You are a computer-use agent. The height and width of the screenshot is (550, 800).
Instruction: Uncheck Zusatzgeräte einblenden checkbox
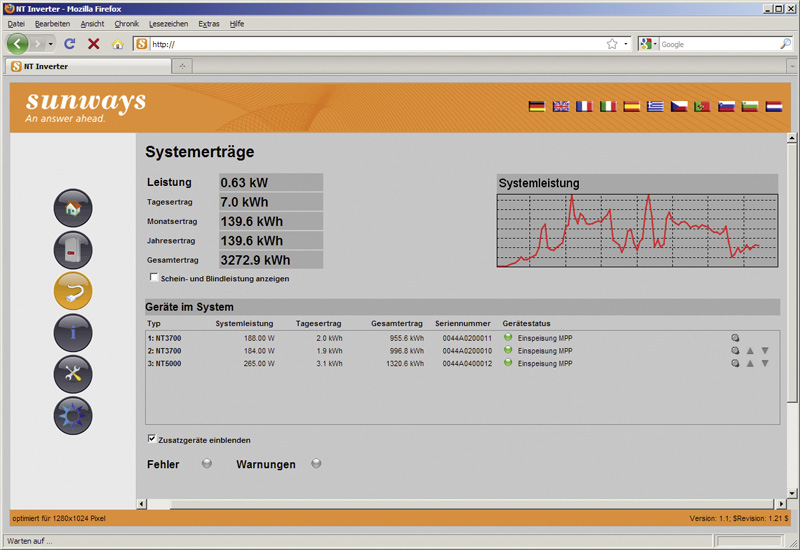pyautogui.click(x=152, y=438)
